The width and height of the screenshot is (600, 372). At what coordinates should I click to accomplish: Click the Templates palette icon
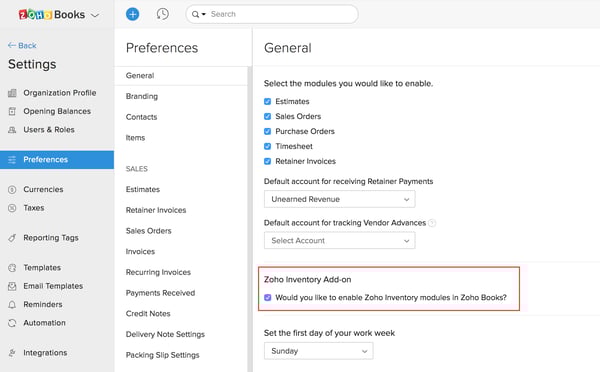12,268
